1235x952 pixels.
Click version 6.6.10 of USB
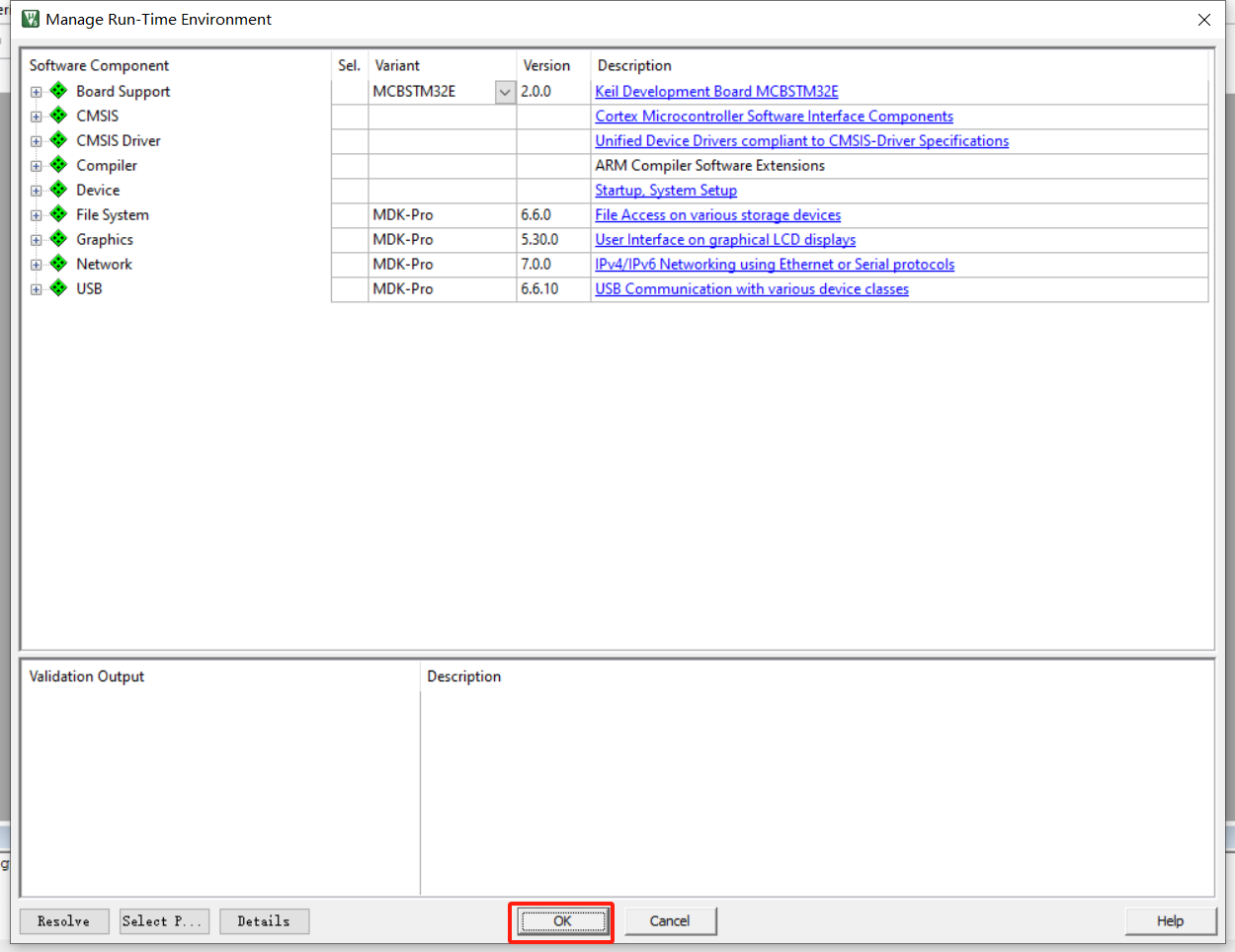tap(539, 288)
